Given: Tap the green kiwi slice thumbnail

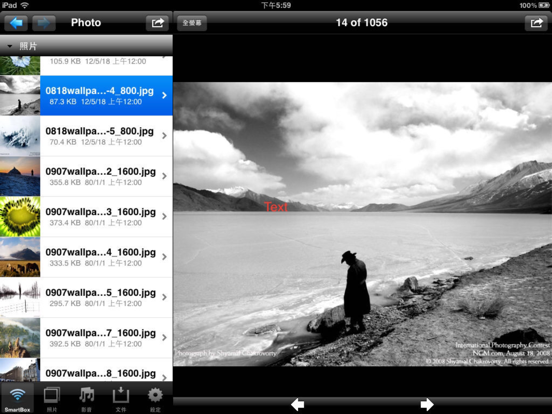Looking at the screenshot, I should click(20, 217).
